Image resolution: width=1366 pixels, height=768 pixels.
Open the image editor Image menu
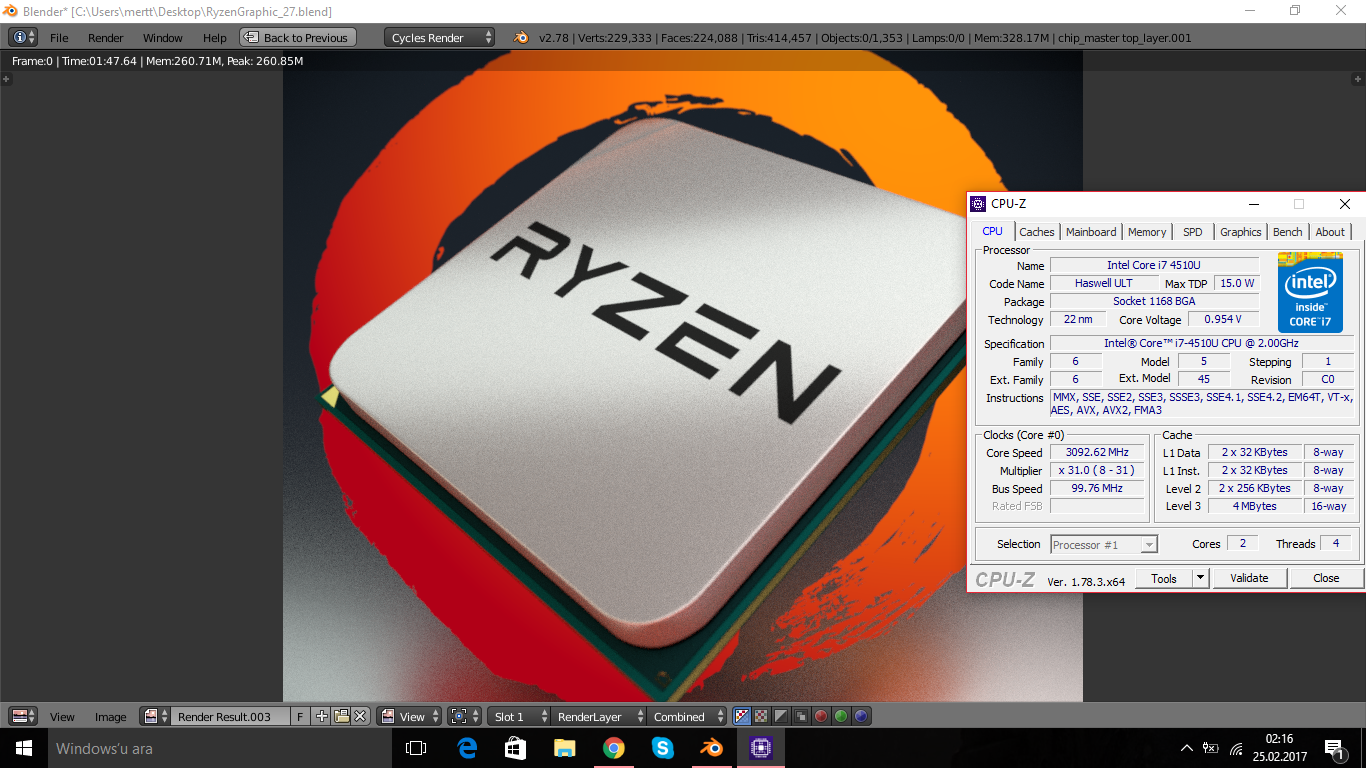[x=110, y=717]
